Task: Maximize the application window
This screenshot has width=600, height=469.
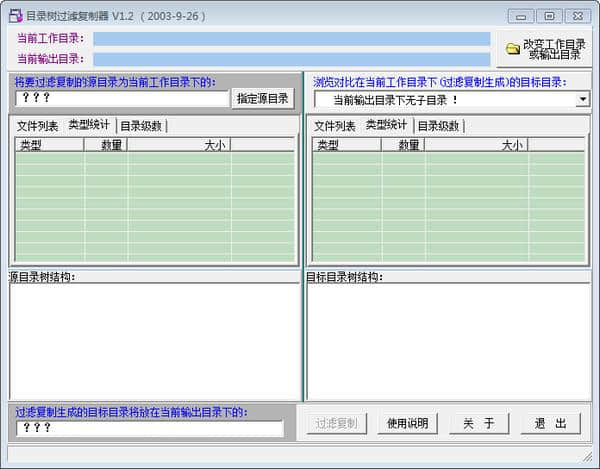Action: (x=549, y=16)
